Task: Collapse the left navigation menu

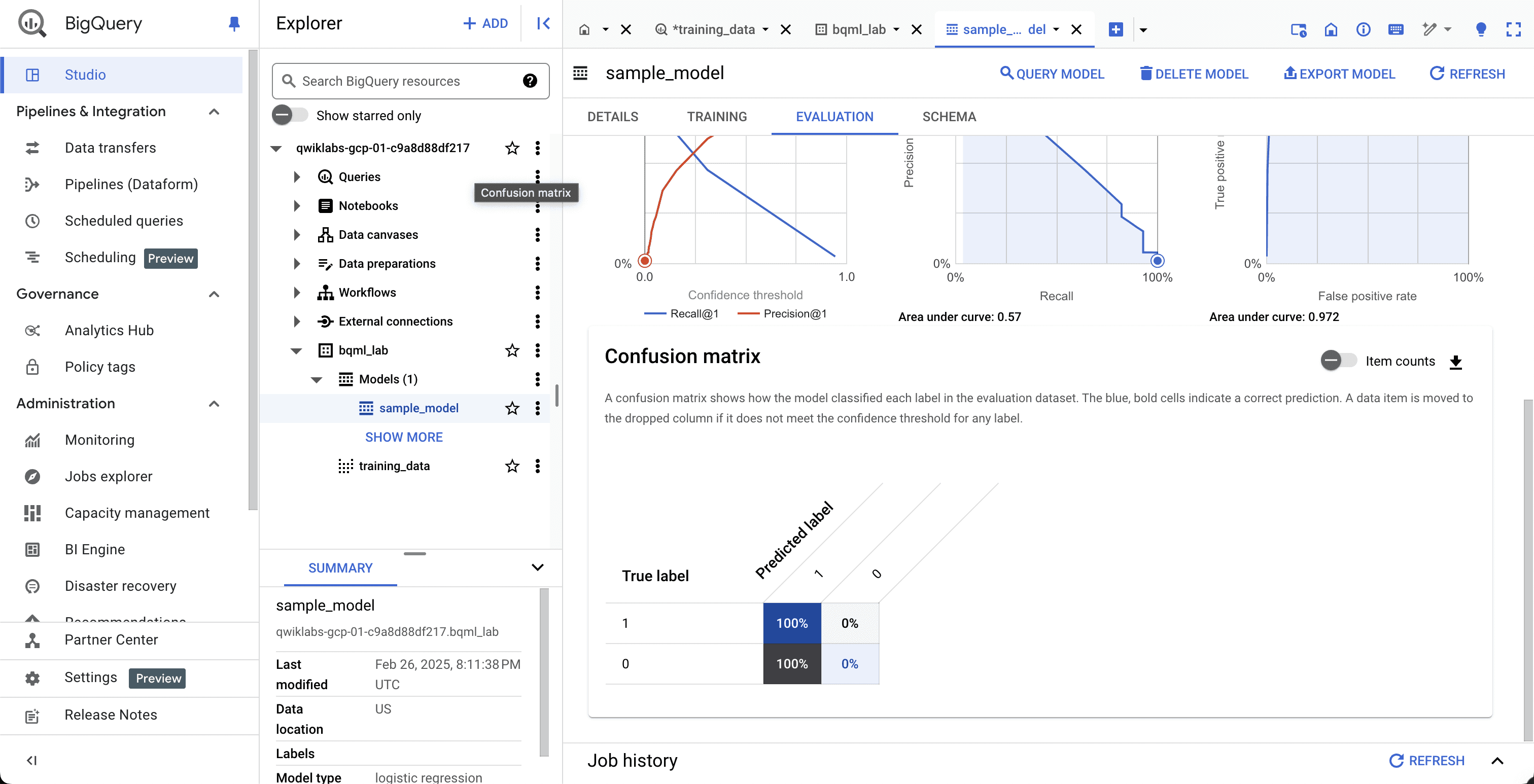Action: [x=31, y=760]
